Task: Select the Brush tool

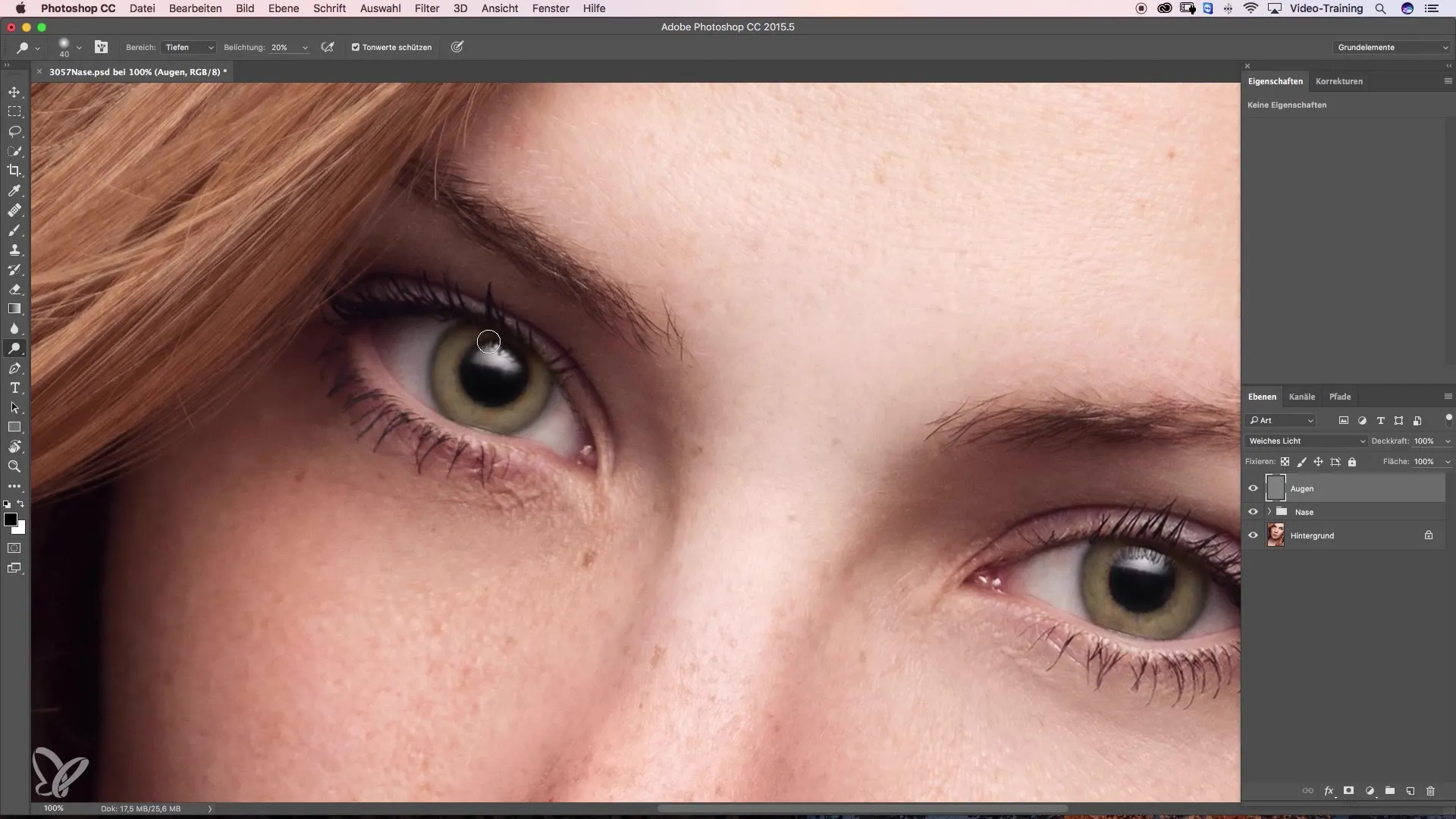Action: [14, 230]
